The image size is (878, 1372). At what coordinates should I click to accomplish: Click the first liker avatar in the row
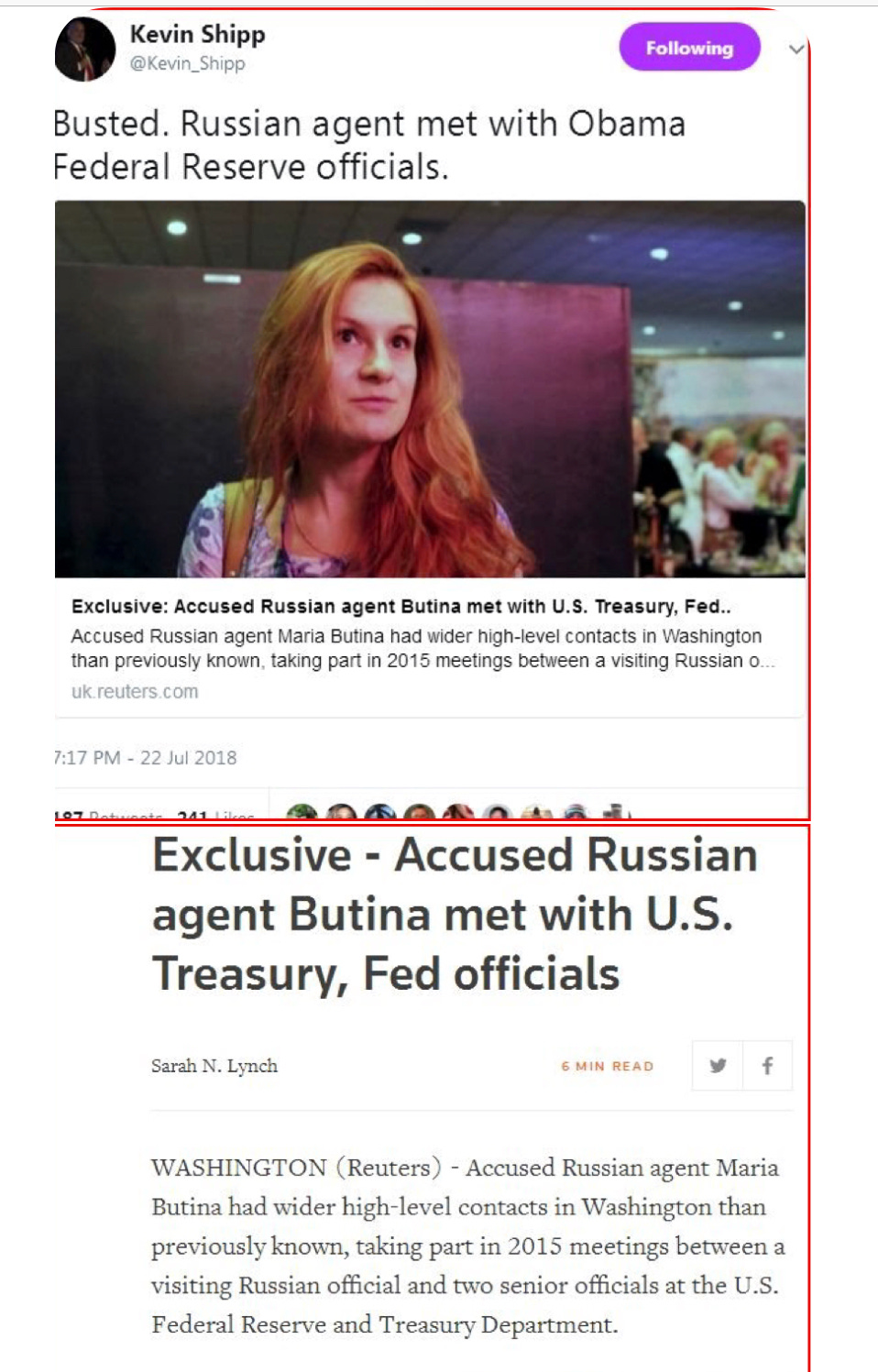302,813
